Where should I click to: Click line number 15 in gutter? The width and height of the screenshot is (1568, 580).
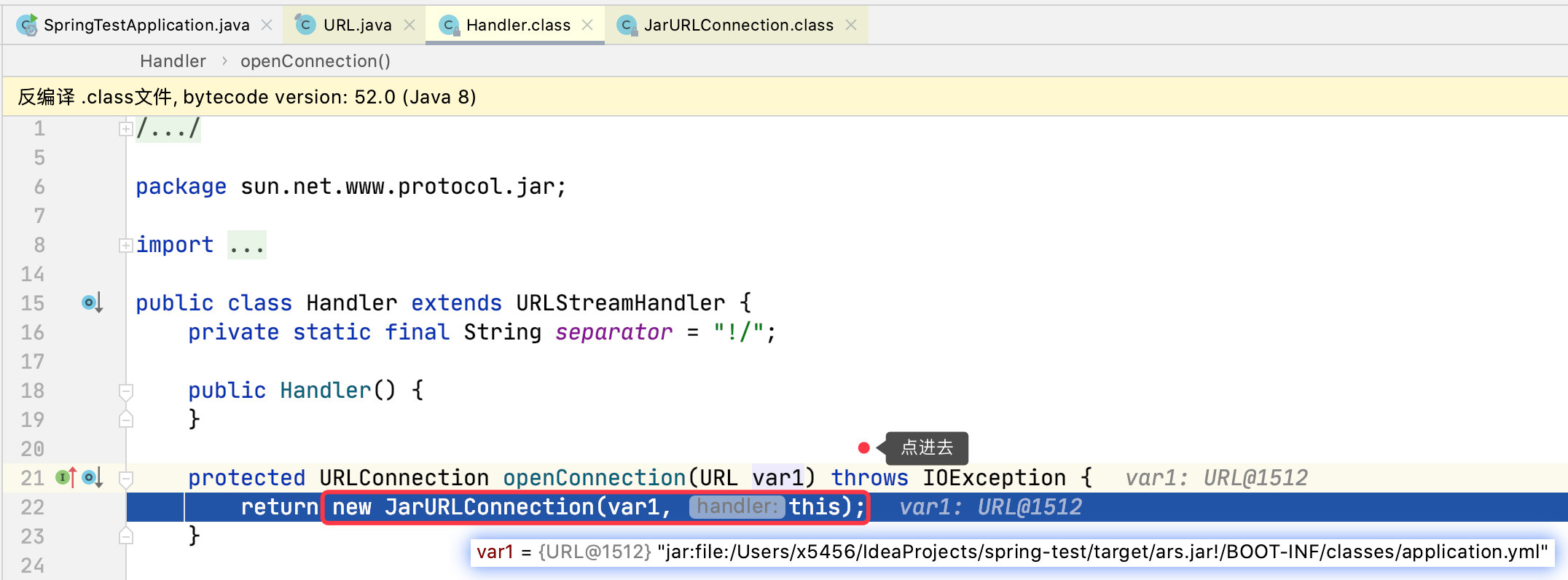tap(32, 303)
